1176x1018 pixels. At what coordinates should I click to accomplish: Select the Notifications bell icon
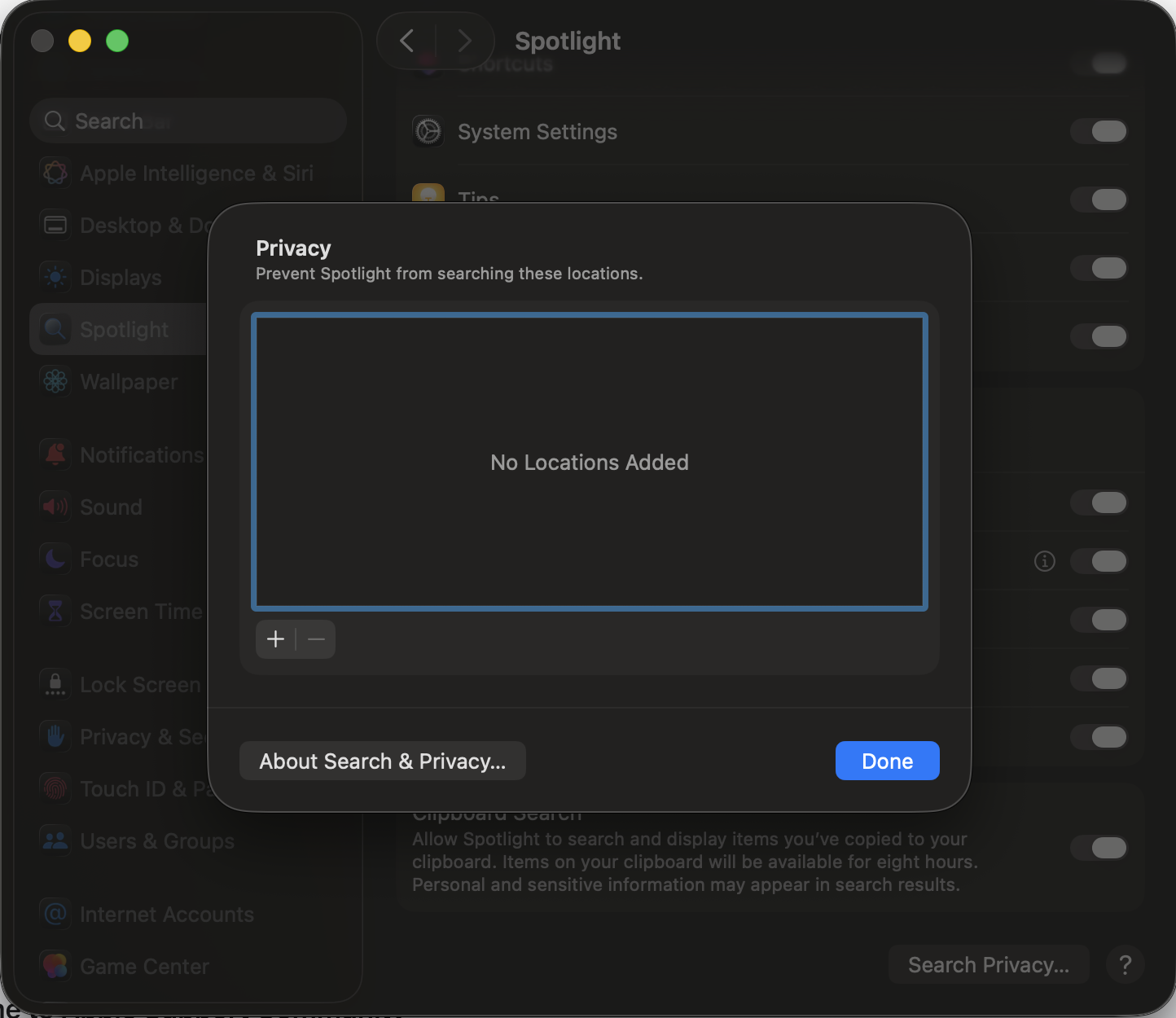click(55, 454)
